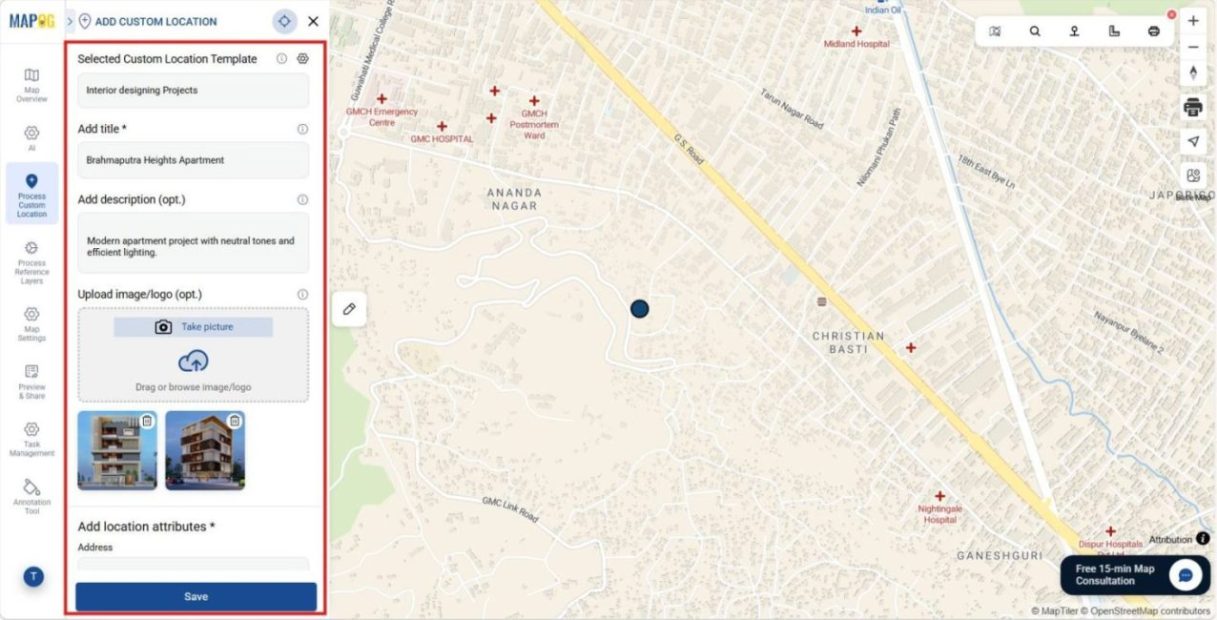Image resolution: width=1217 pixels, height=620 pixels.
Task: Open the measure tool in the map toolbar
Action: tap(1114, 31)
